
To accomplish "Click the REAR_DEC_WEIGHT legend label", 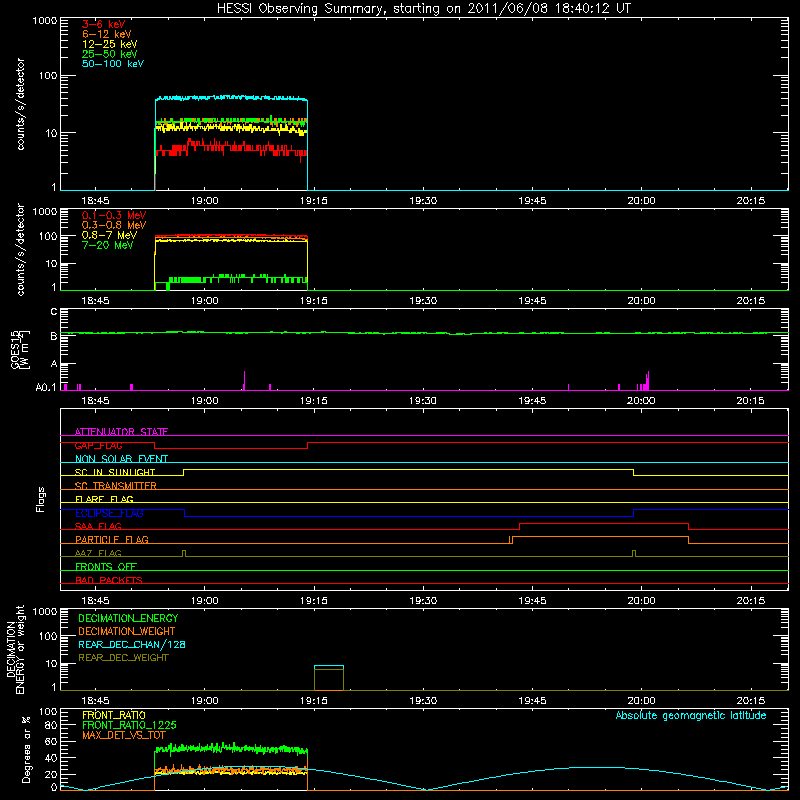I will pyautogui.click(x=123, y=658).
